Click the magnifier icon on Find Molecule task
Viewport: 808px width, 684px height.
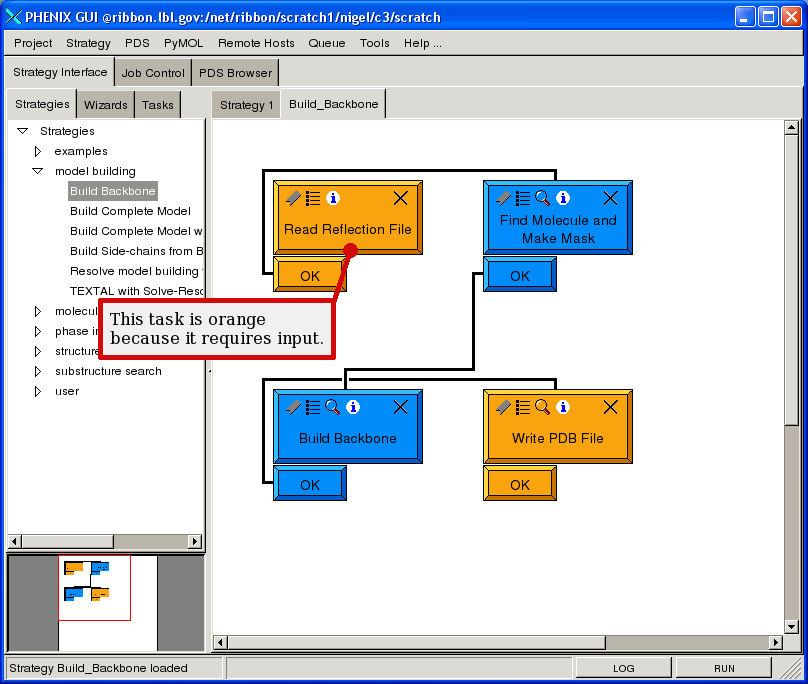point(542,198)
